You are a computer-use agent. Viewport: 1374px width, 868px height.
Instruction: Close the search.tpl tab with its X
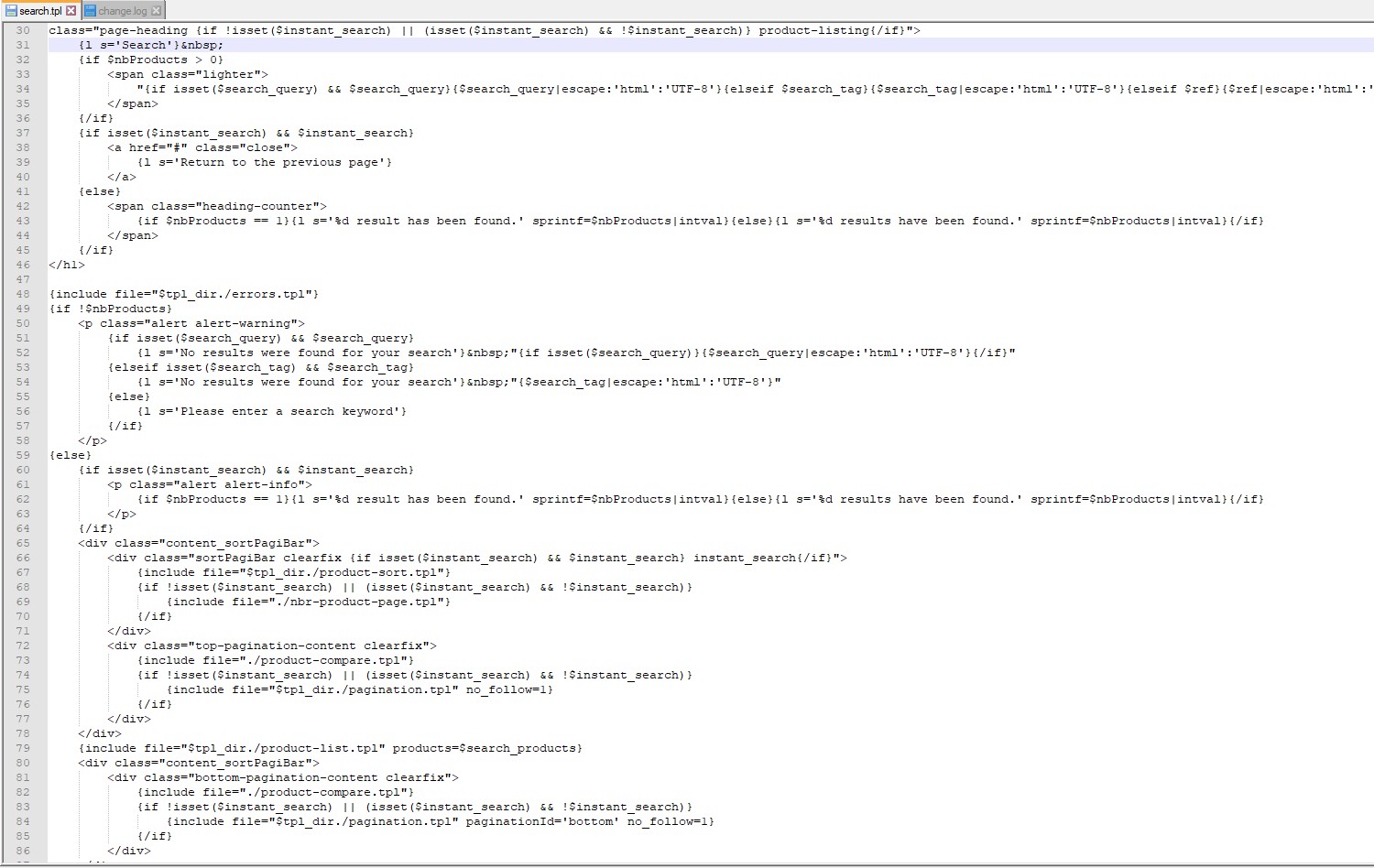[x=71, y=11]
